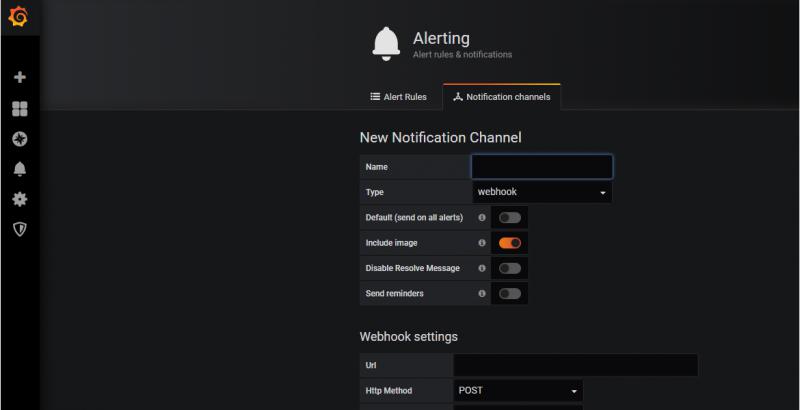This screenshot has width=800, height=410.
Task: Open Server Admin shield icon in sidebar
Action: tap(19, 229)
